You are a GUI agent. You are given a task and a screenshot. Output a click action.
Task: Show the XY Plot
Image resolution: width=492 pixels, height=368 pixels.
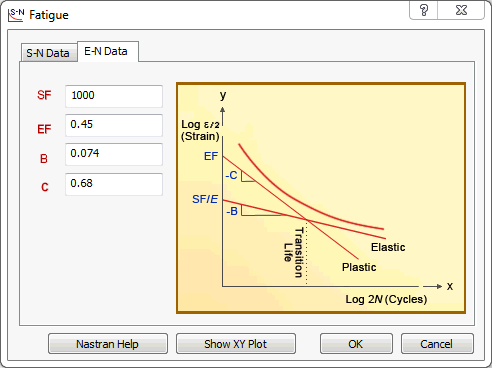pyautogui.click(x=236, y=344)
